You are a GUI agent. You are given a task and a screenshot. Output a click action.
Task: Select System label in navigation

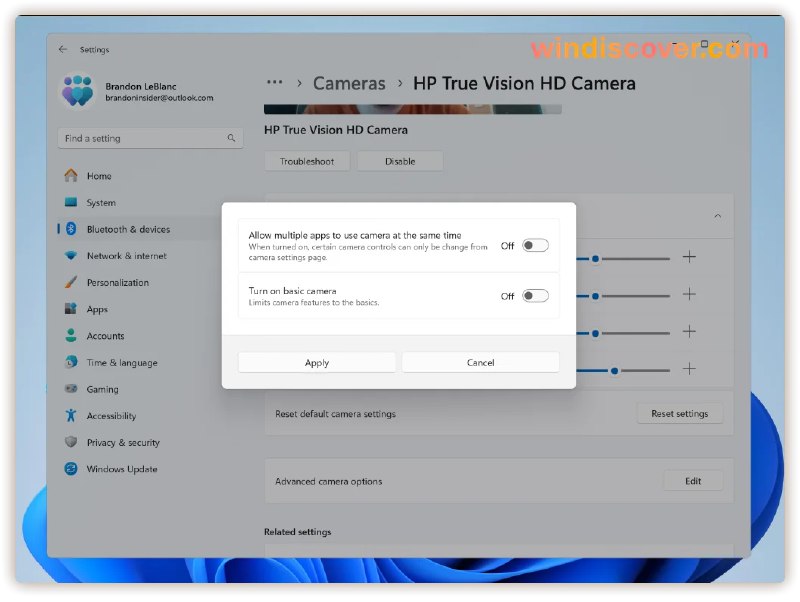coord(101,203)
